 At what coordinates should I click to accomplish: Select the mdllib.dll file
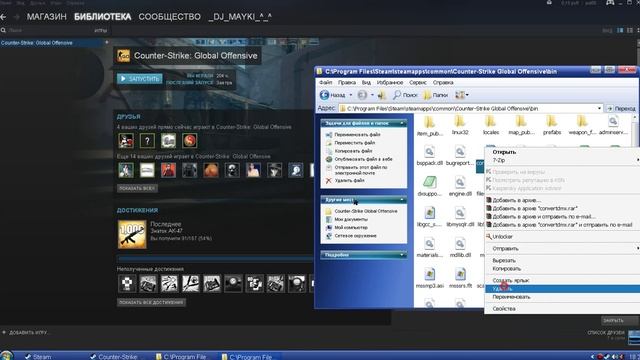click(460, 248)
